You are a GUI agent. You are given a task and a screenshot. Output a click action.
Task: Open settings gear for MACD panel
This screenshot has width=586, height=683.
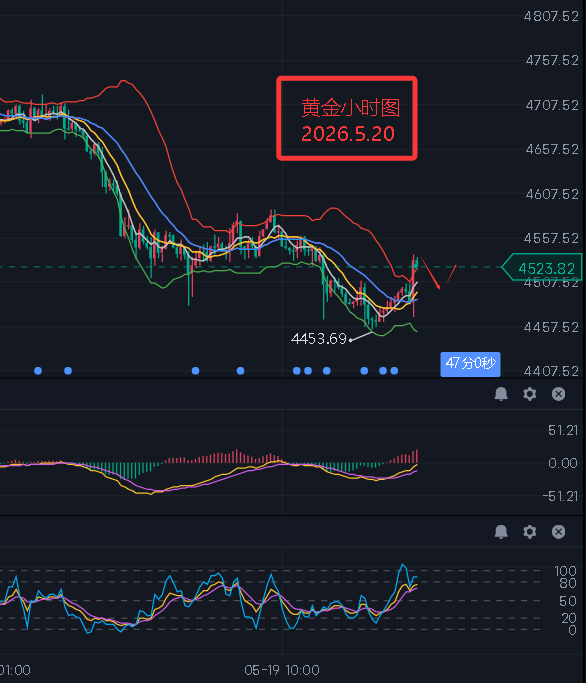point(529,394)
